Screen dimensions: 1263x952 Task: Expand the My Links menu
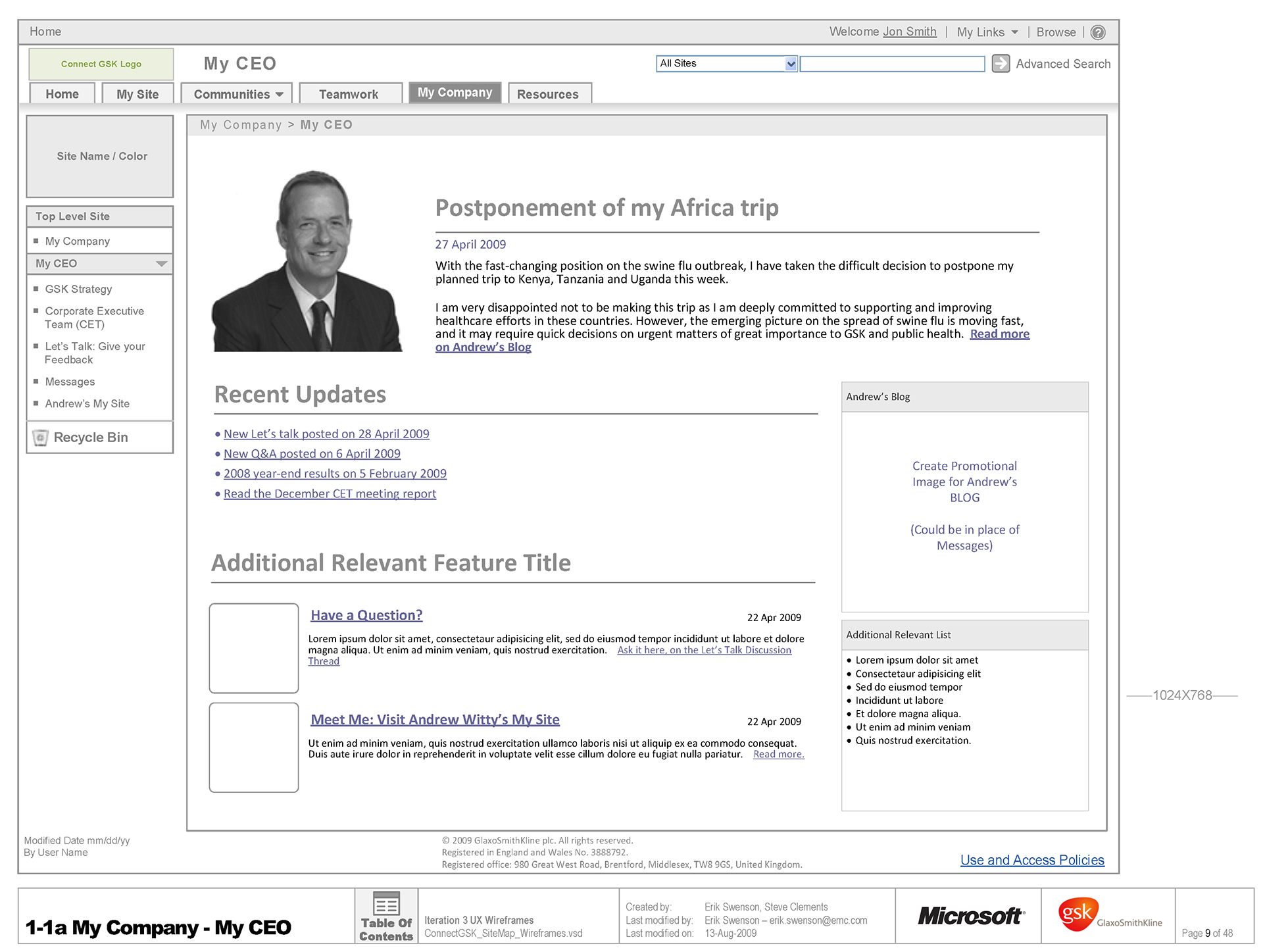pos(987,32)
